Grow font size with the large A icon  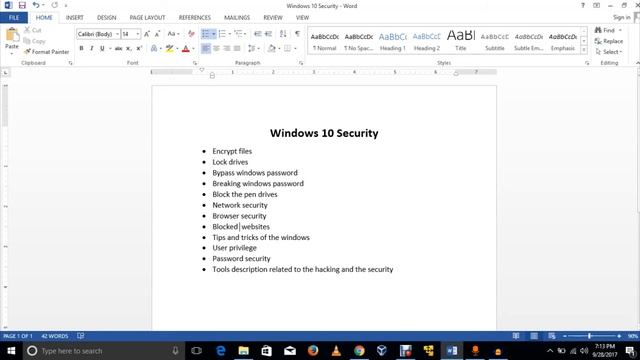coord(147,34)
